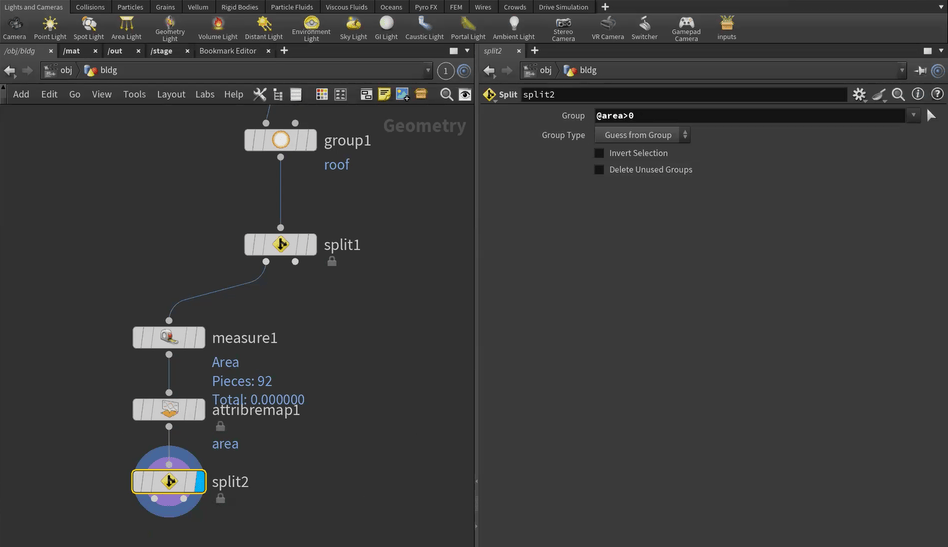Viewport: 948px width, 547px height.
Task: Open parameter pane help icon
Action: (937, 94)
